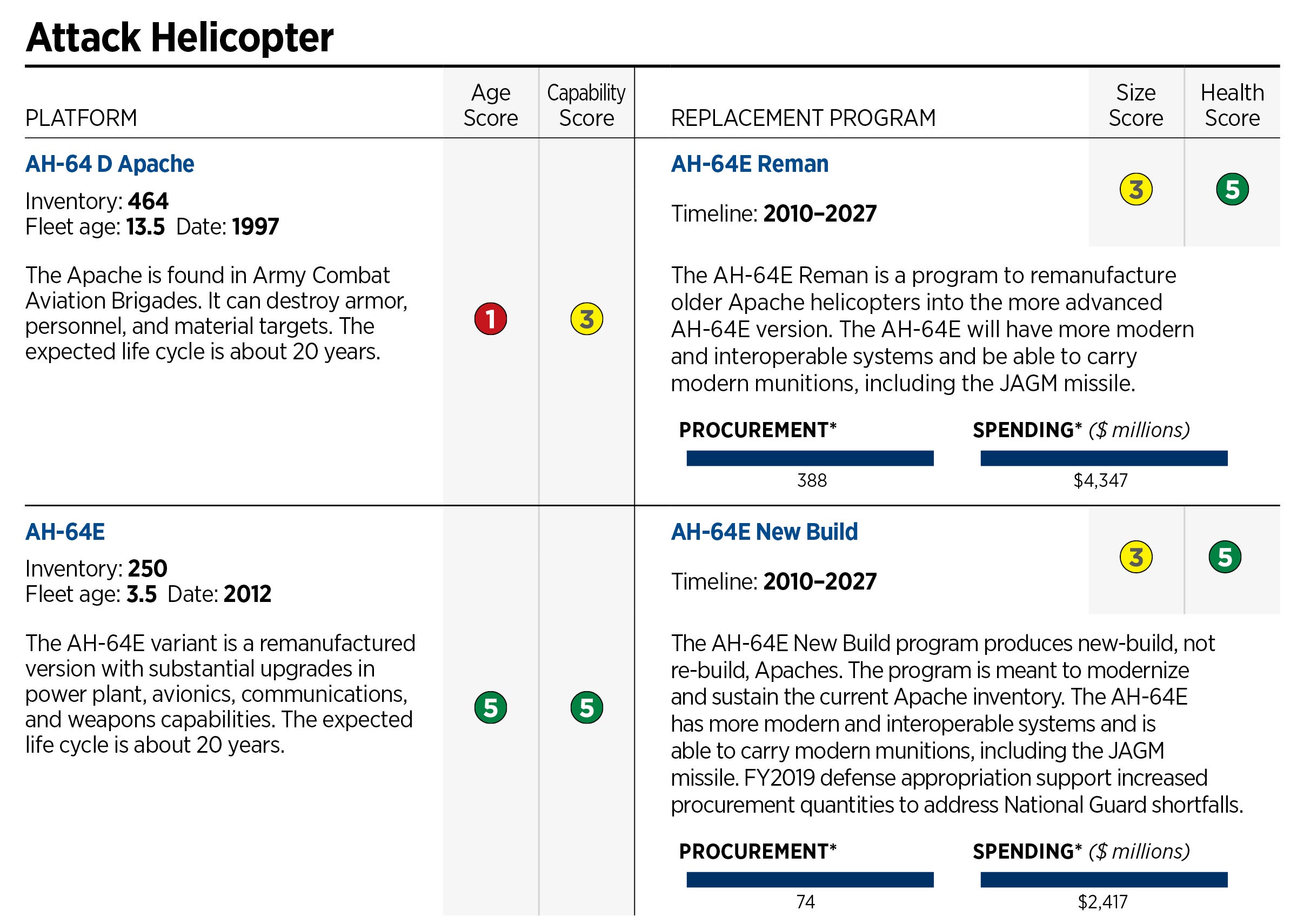Click AH-64E Reman yellow Size Score badge
1297x924 pixels.
1135,190
